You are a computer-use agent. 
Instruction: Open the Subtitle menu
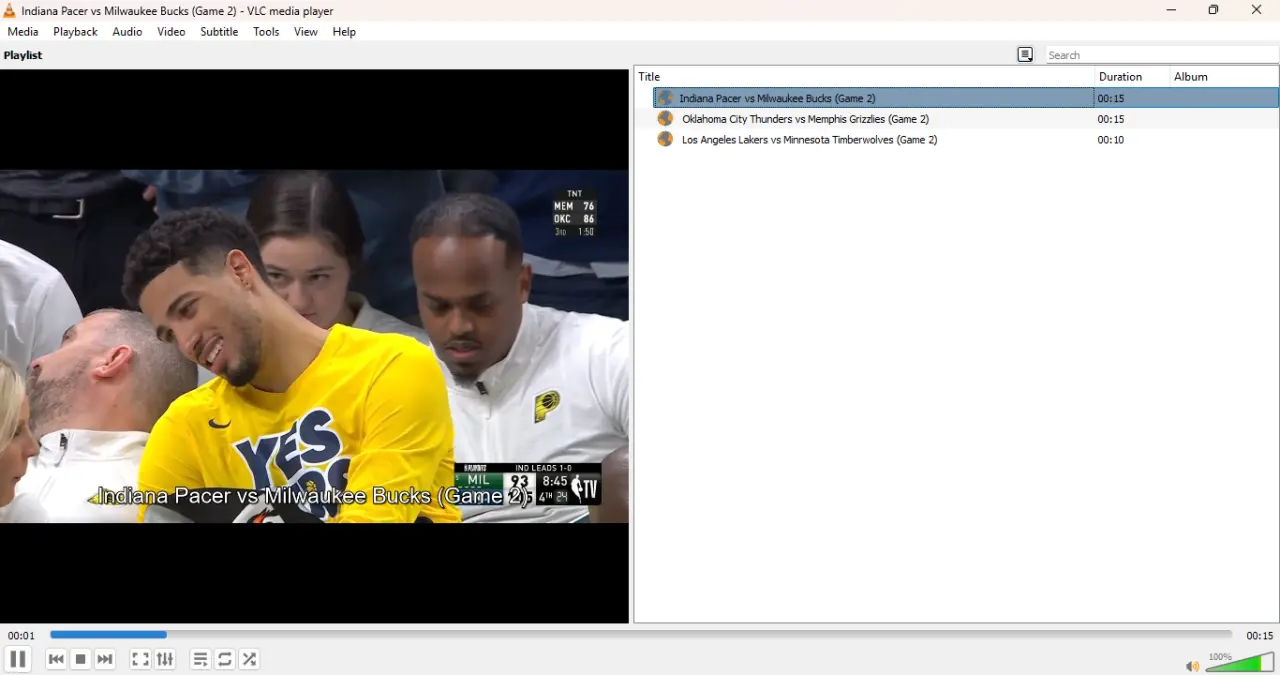tap(219, 32)
